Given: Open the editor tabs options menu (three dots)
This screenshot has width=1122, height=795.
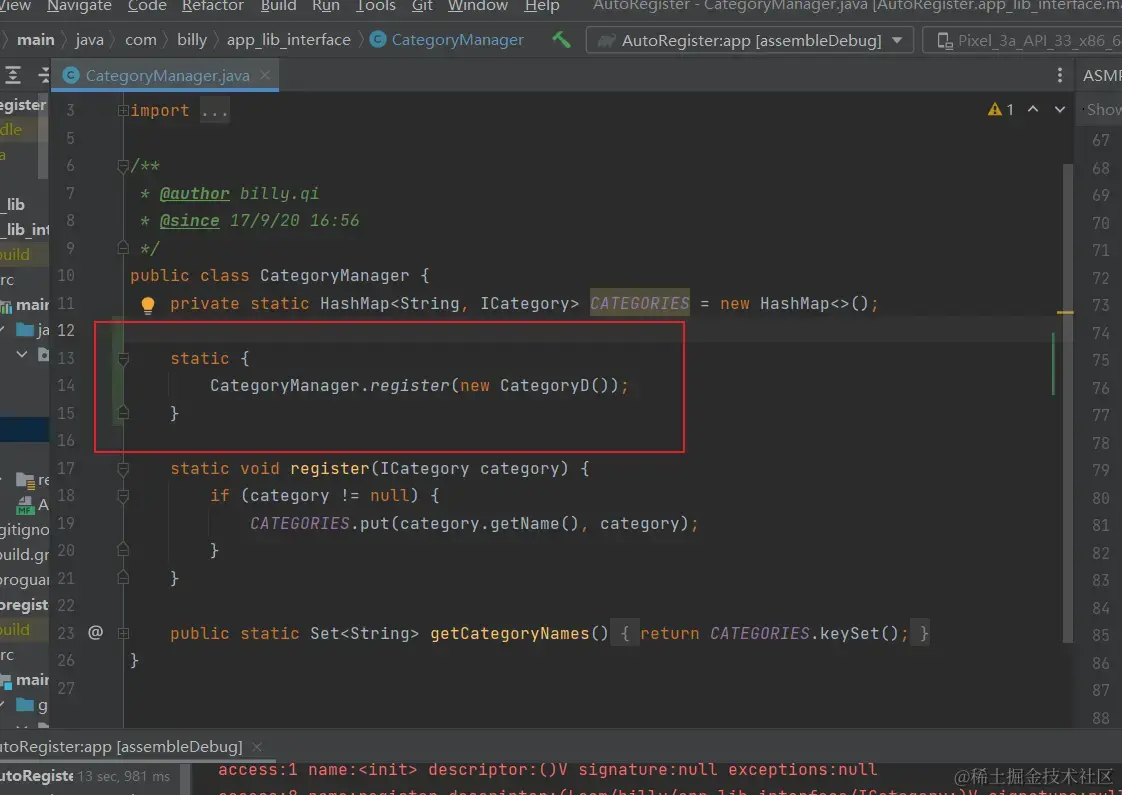Looking at the screenshot, I should click(x=1060, y=75).
